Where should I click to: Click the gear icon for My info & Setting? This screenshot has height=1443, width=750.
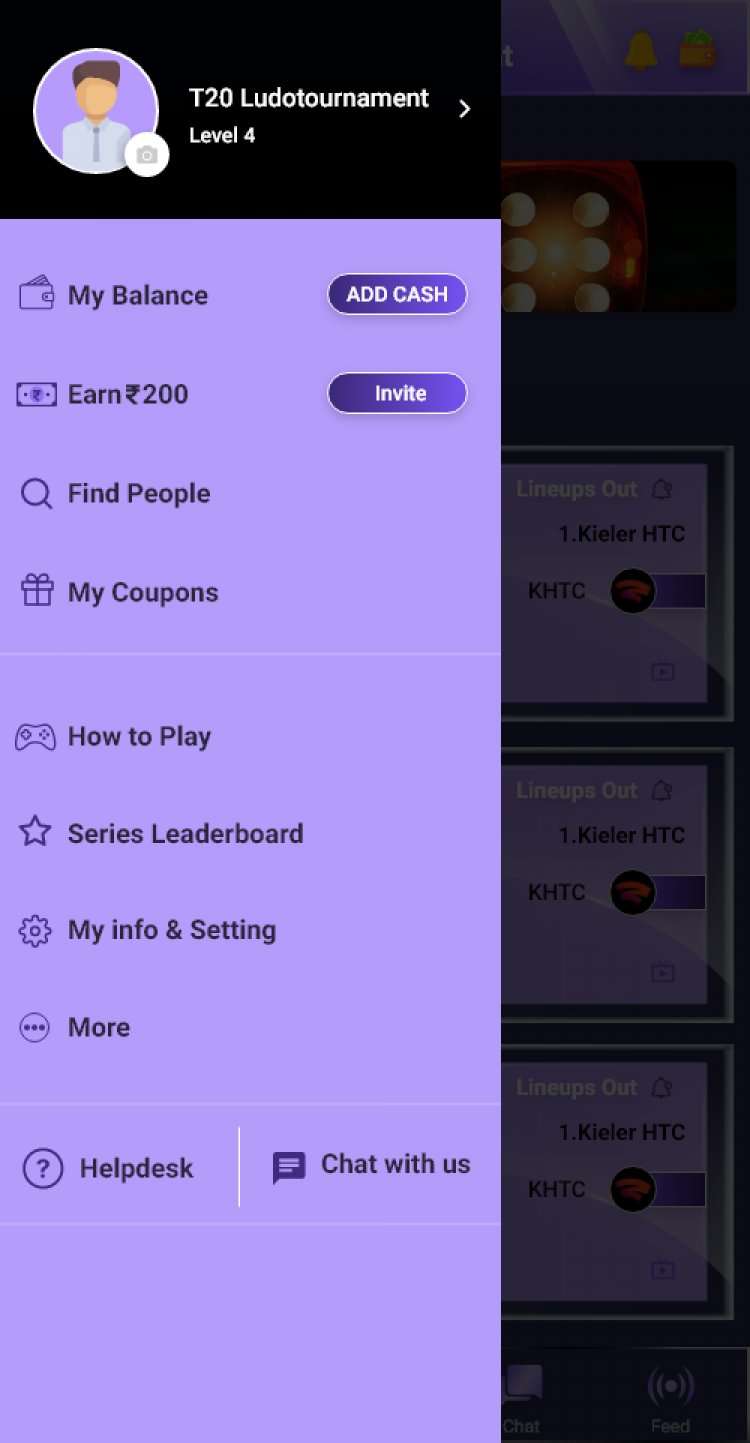[x=35, y=931]
